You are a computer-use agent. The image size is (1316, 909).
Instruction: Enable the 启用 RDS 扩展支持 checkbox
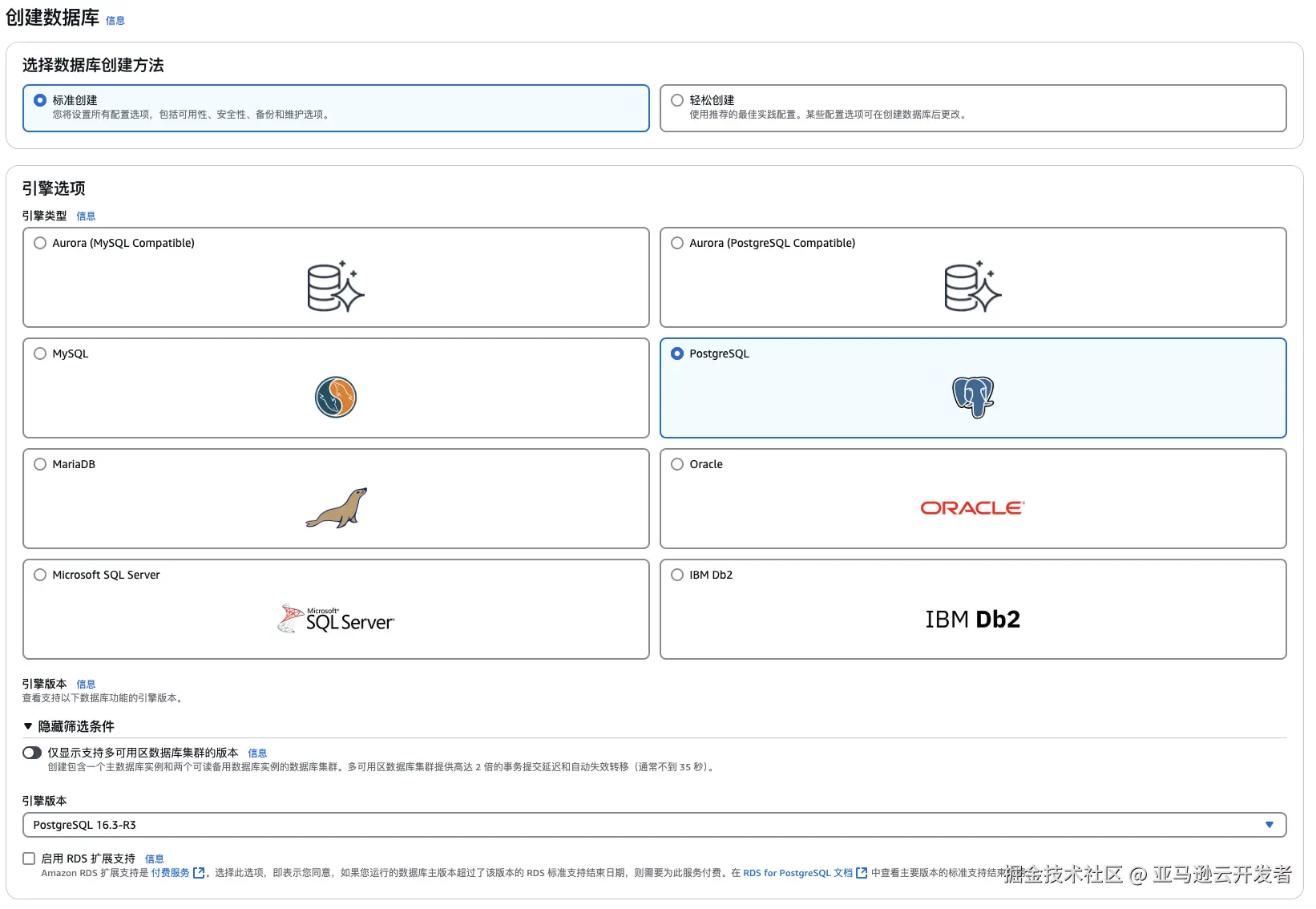pyautogui.click(x=29, y=858)
